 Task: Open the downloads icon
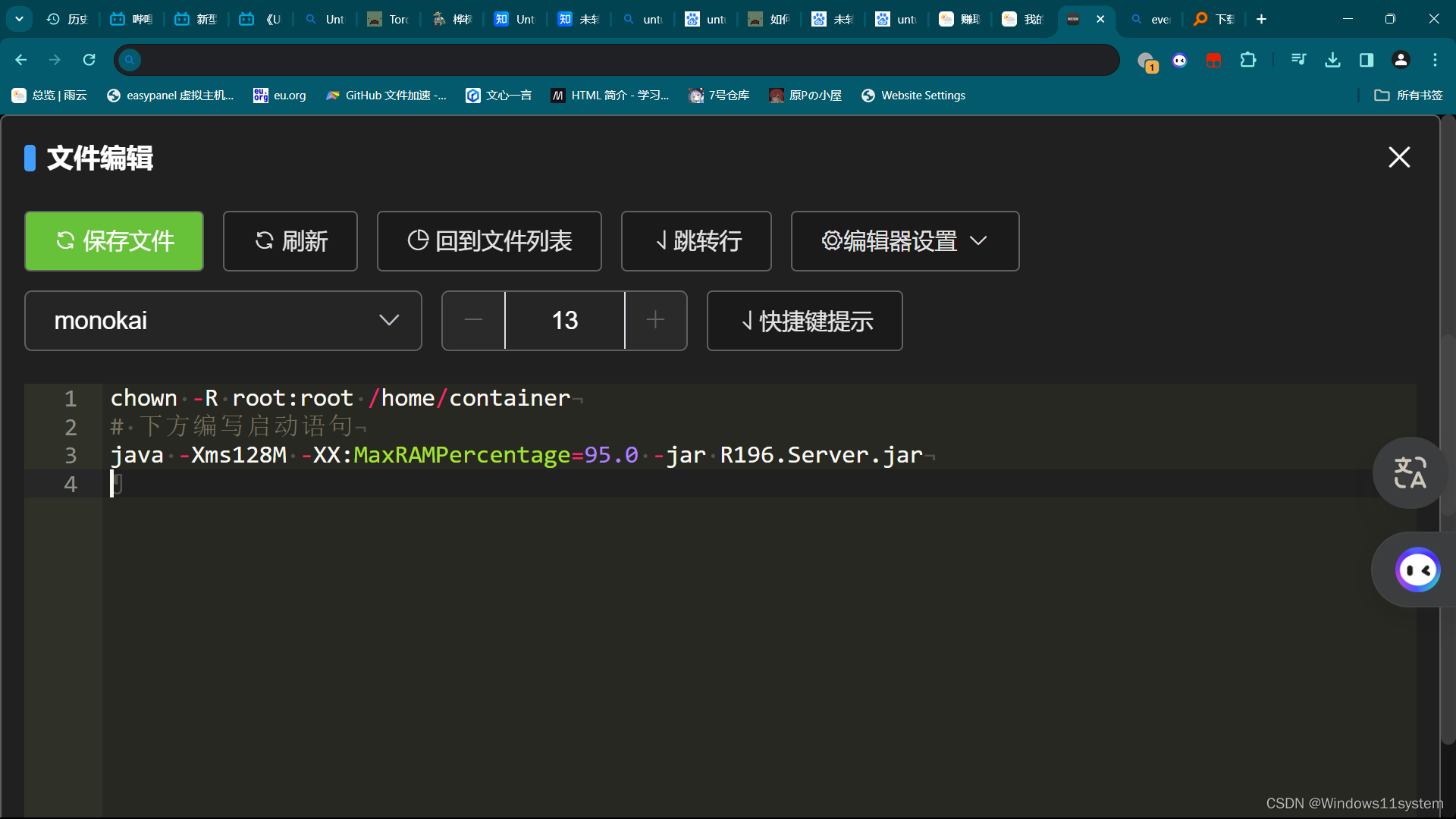click(1332, 59)
